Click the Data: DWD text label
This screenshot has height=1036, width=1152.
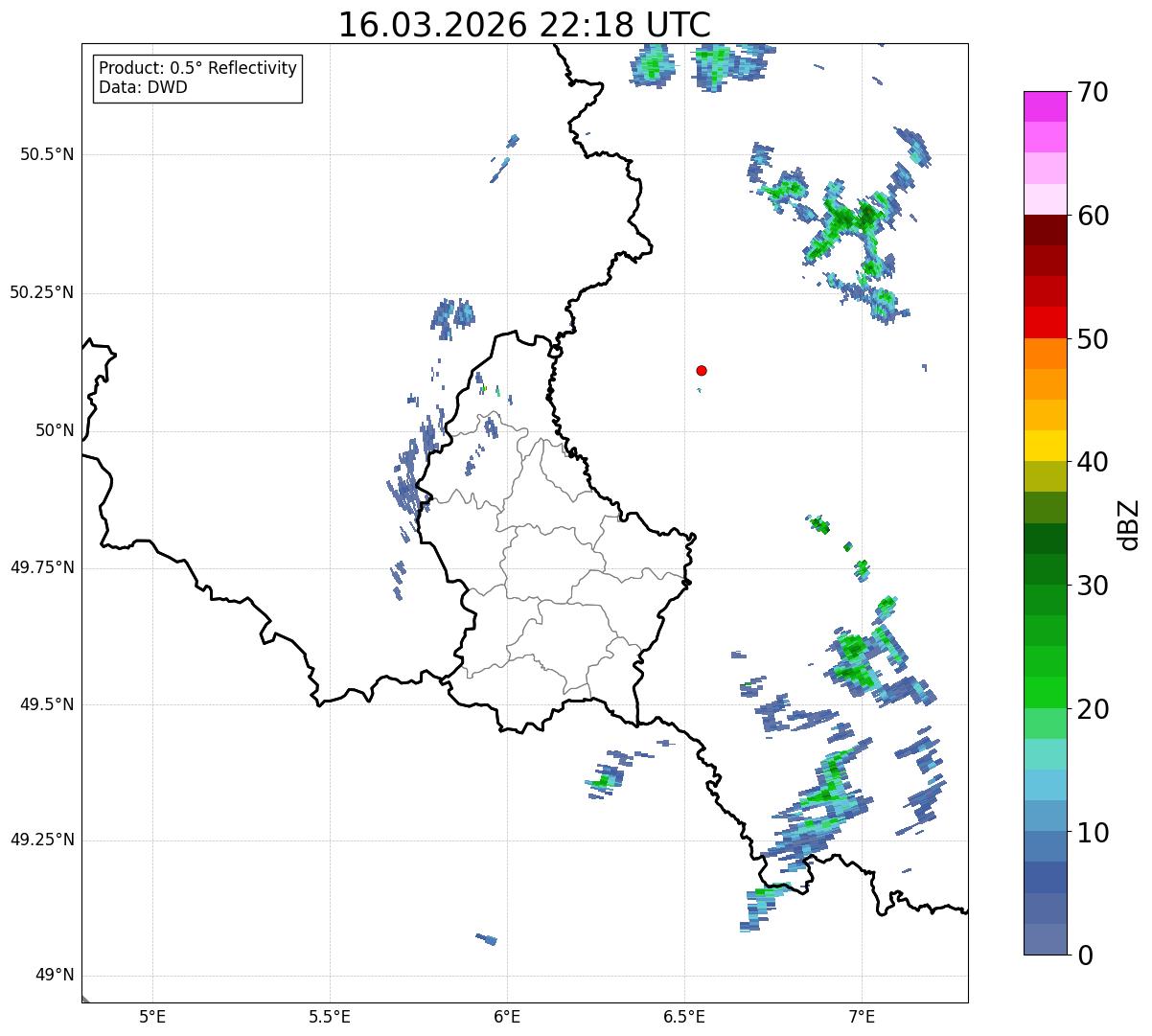pos(144,88)
